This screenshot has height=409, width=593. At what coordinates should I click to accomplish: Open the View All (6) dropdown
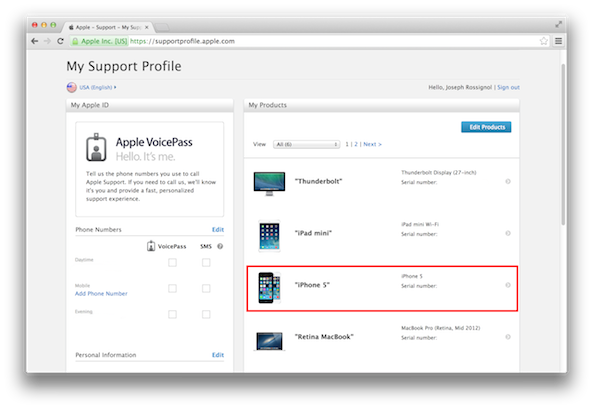306,145
